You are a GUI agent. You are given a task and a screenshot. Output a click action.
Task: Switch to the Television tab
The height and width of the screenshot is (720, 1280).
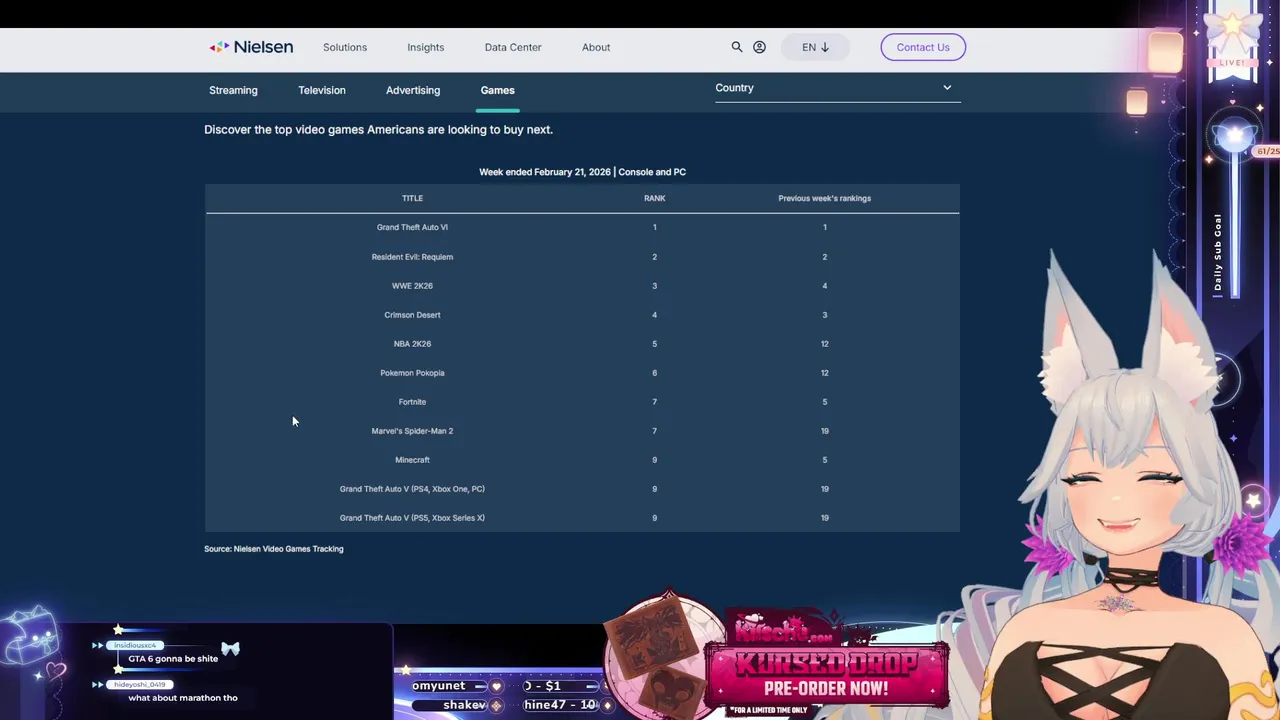[x=322, y=90]
